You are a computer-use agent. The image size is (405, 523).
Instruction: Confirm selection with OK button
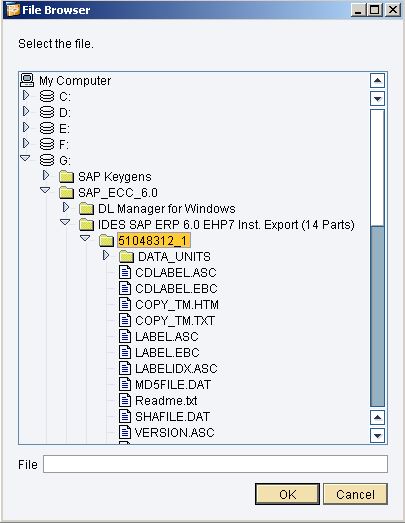point(287,494)
